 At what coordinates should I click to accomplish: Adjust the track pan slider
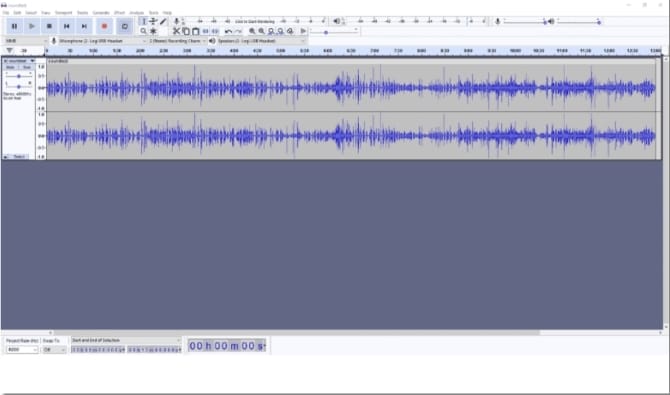pos(18,86)
